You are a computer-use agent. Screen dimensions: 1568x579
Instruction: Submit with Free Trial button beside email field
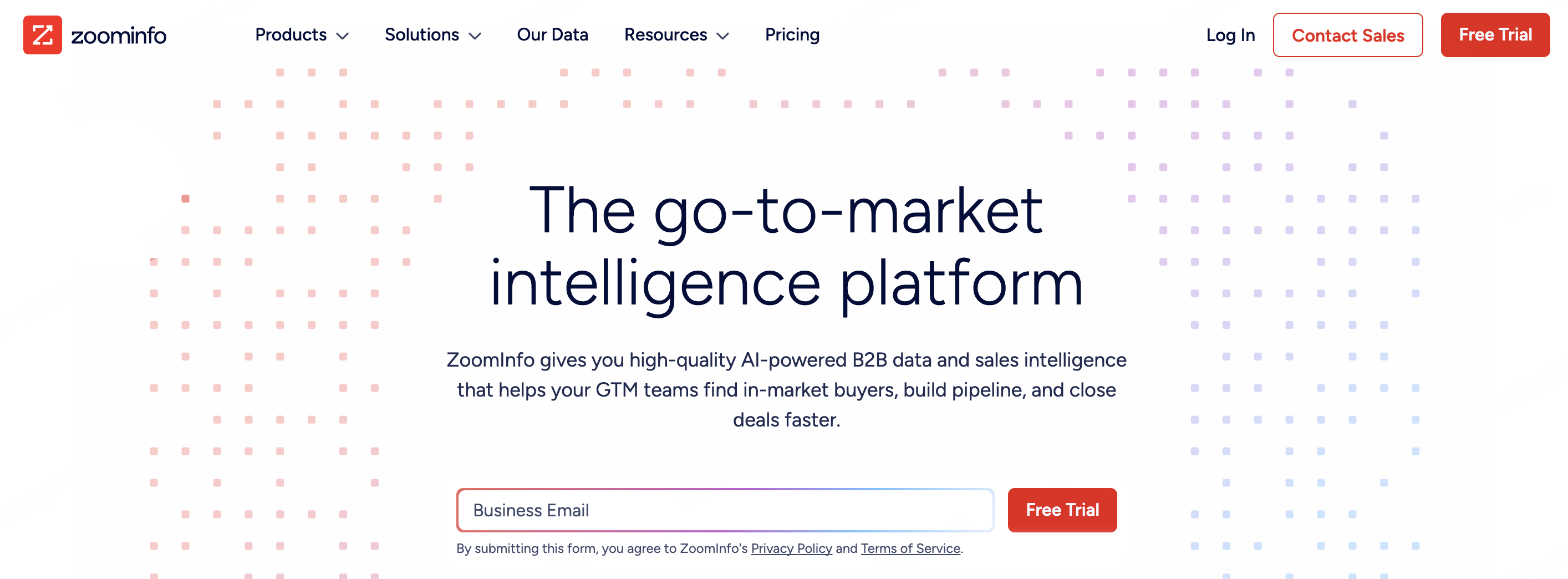click(x=1062, y=510)
